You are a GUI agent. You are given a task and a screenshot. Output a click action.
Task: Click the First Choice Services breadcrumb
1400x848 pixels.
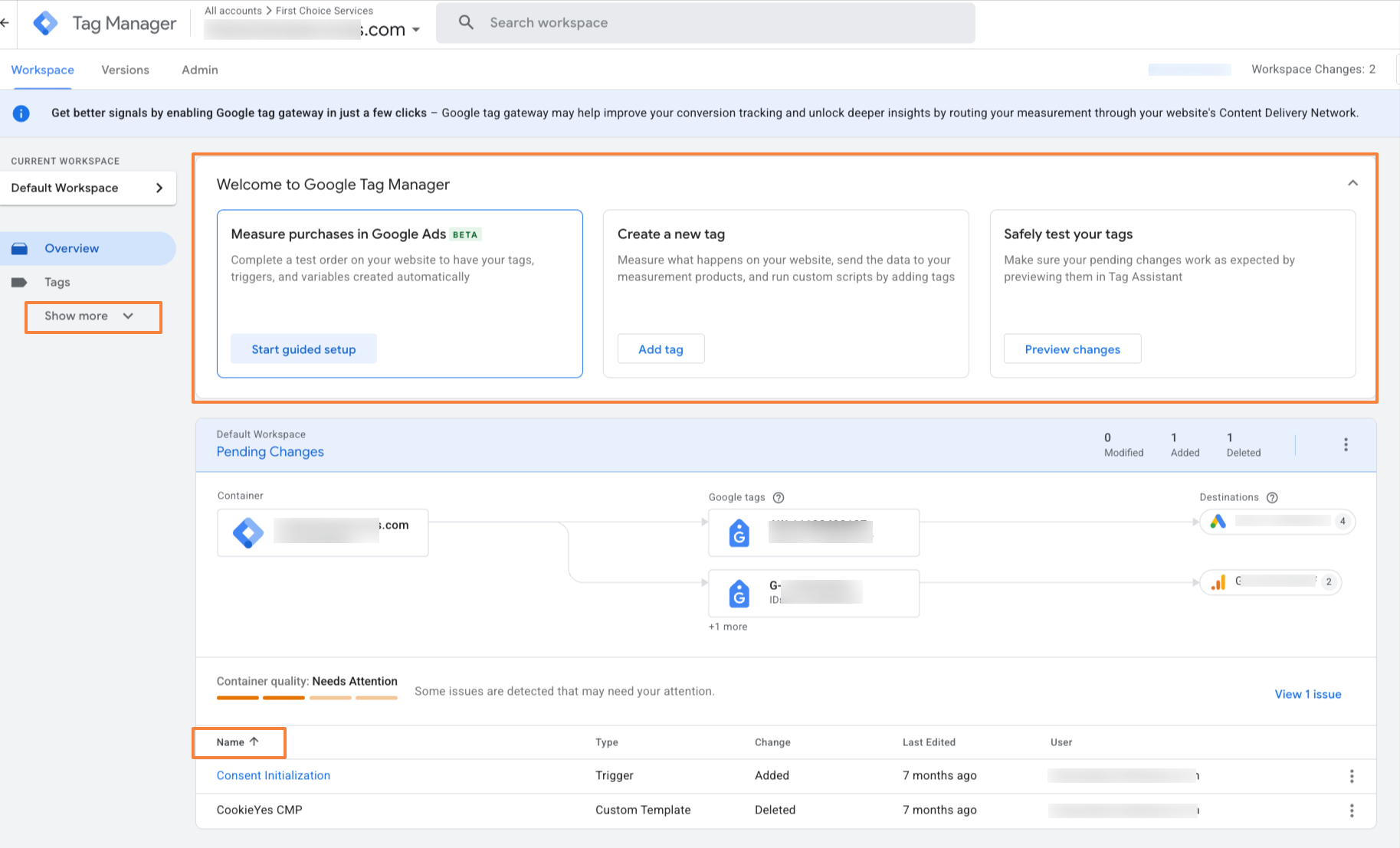tap(324, 11)
